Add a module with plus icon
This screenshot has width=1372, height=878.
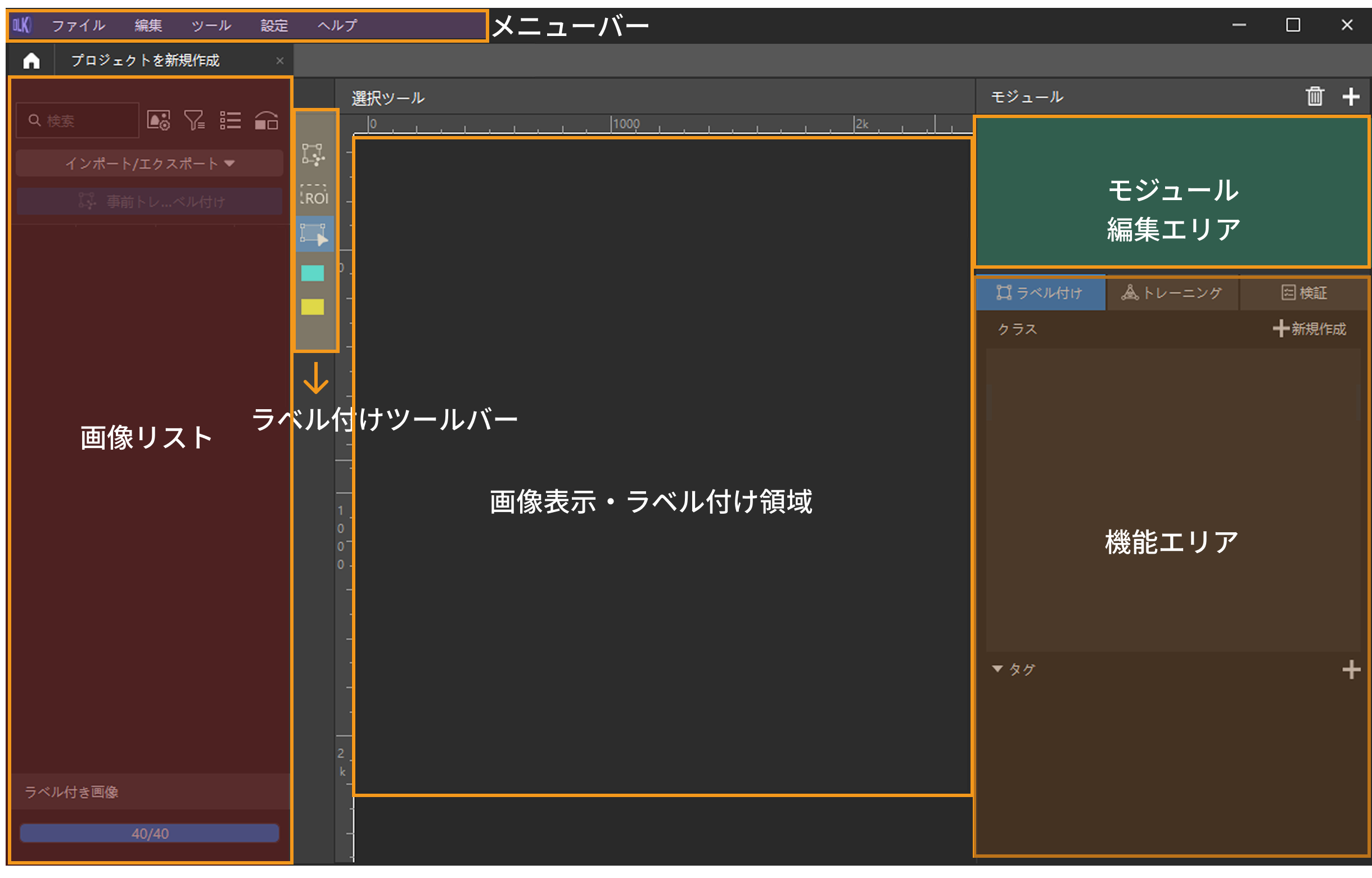pos(1350,96)
